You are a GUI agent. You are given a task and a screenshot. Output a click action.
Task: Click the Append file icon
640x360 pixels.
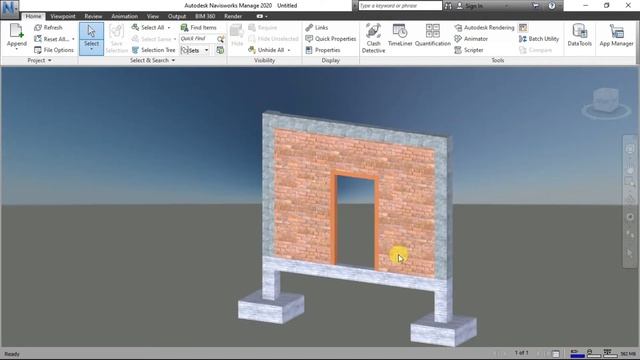click(x=16, y=31)
